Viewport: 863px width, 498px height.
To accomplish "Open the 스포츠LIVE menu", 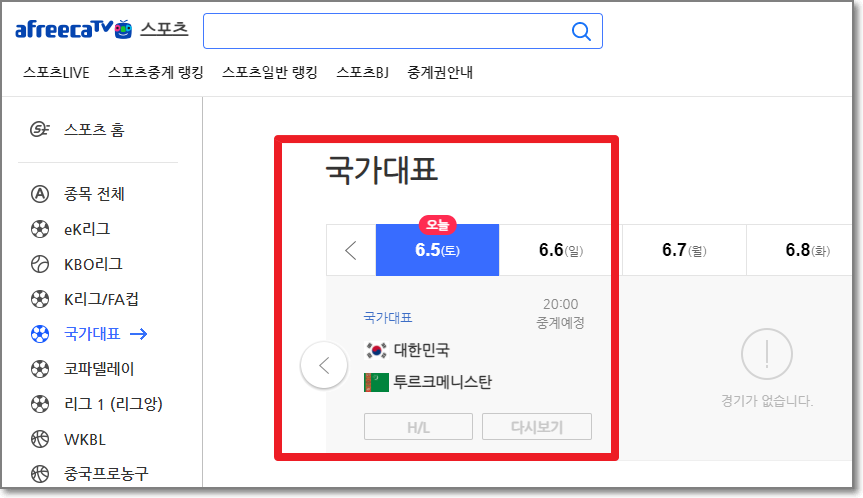I will [56, 73].
